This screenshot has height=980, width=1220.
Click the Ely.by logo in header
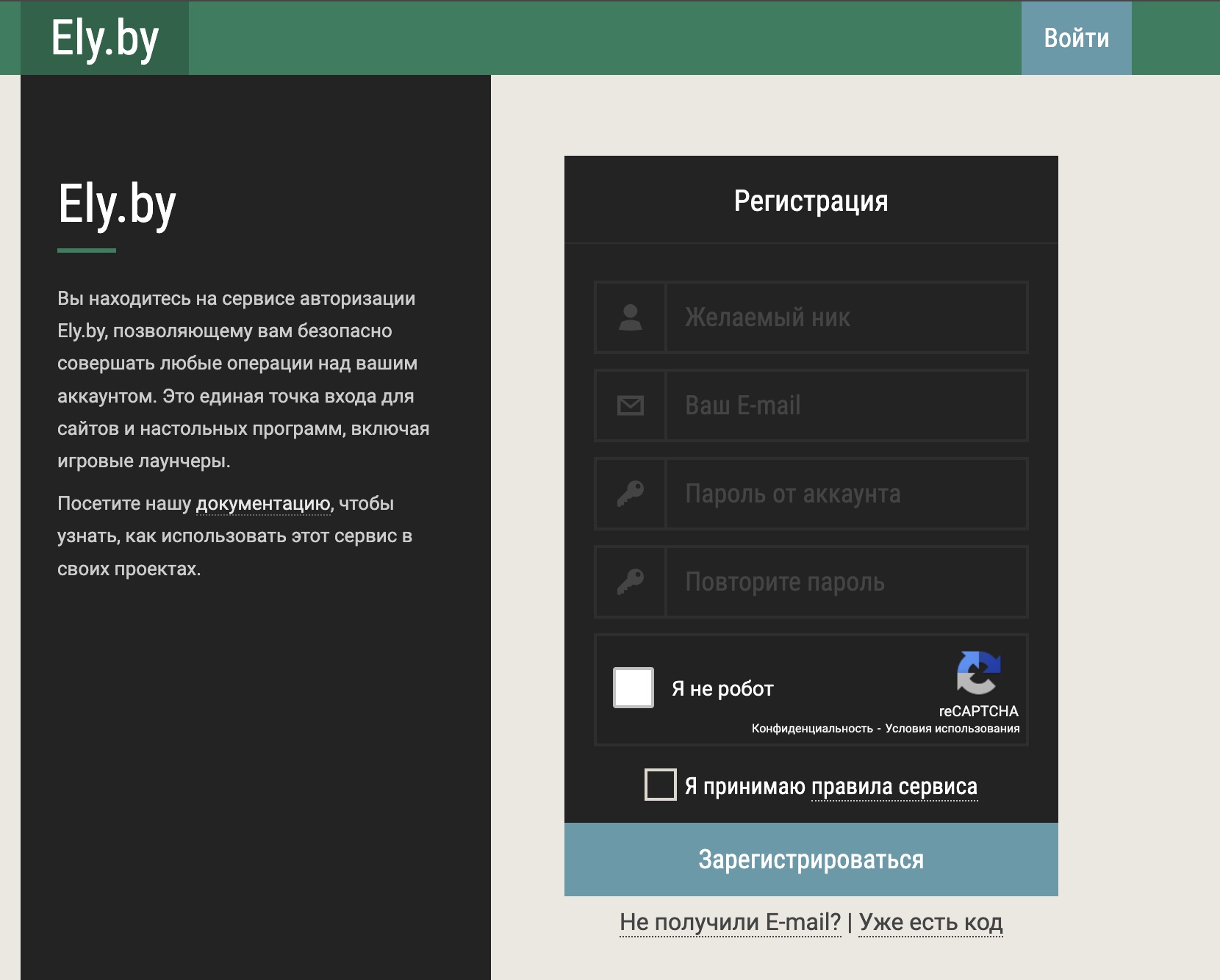(x=104, y=38)
